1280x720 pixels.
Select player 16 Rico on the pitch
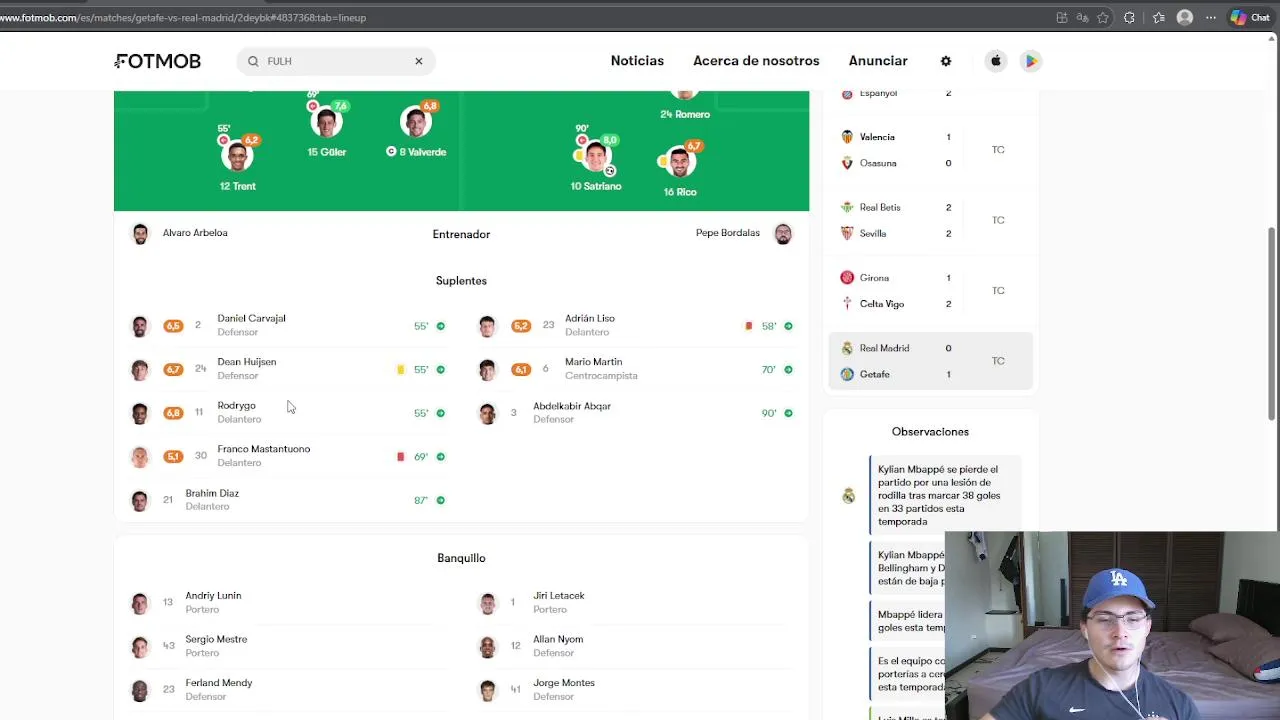coord(680,166)
